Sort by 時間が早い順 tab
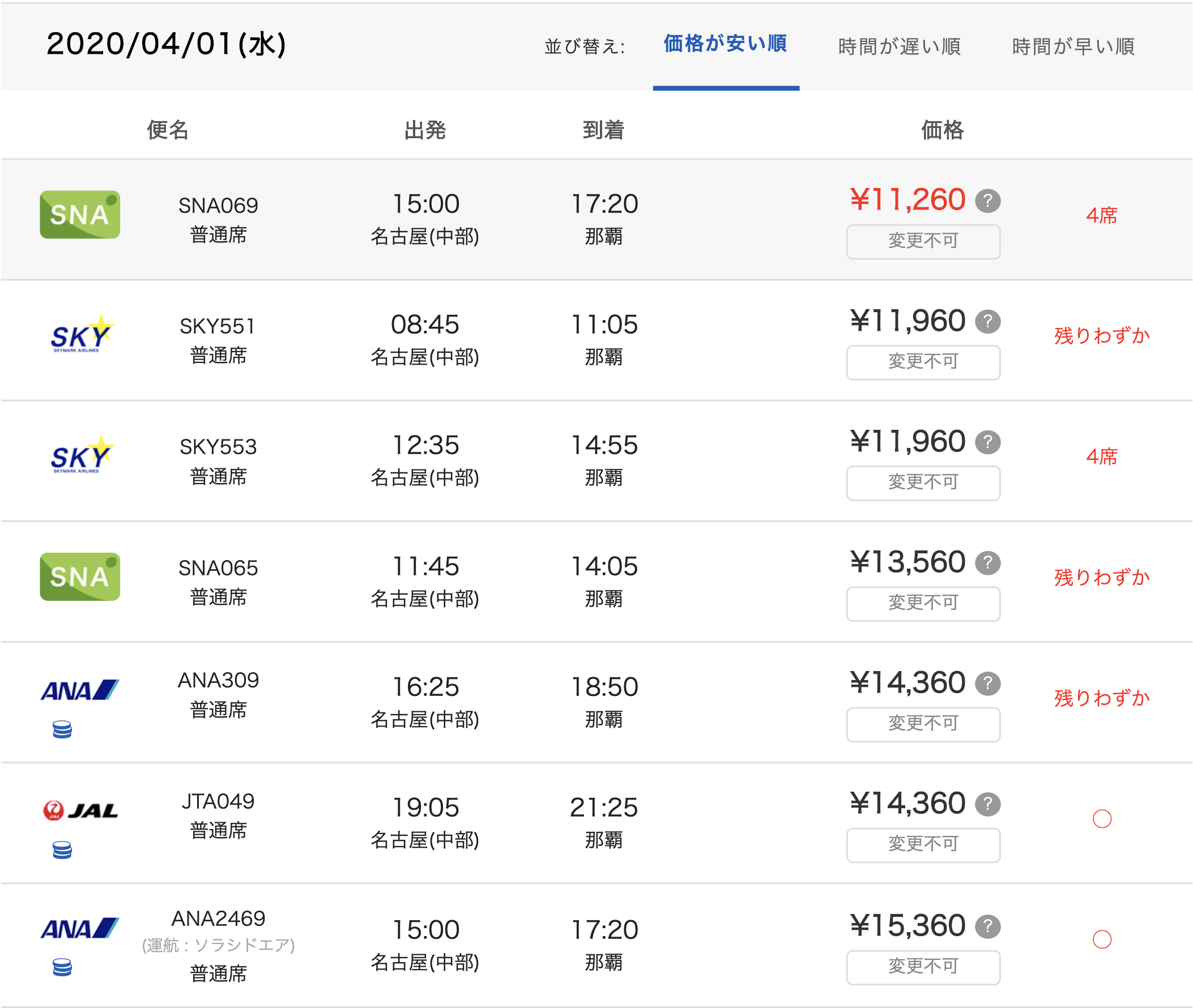This screenshot has height=1008, width=1193. [x=1073, y=46]
